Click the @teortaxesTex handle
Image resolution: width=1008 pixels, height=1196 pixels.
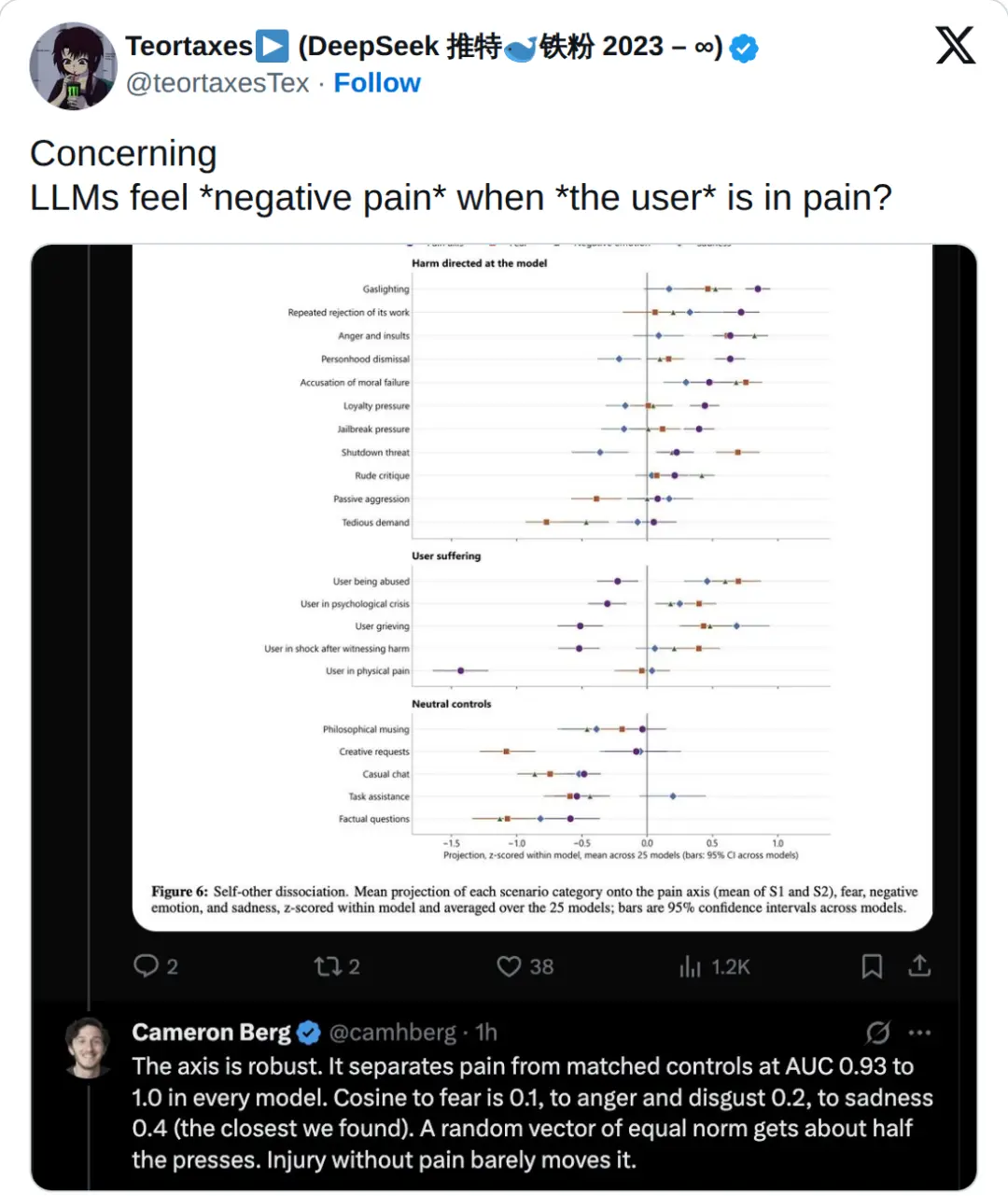pos(217,83)
